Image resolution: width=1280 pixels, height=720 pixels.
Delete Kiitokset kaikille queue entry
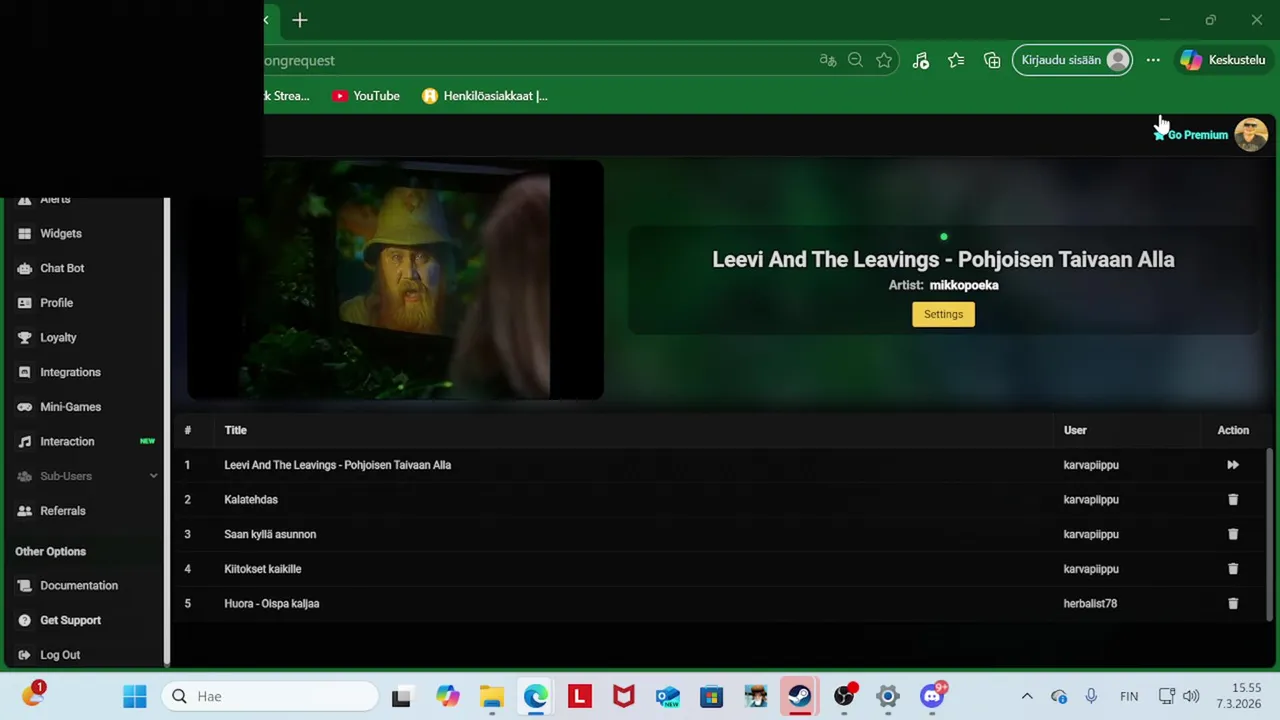[x=1233, y=569]
